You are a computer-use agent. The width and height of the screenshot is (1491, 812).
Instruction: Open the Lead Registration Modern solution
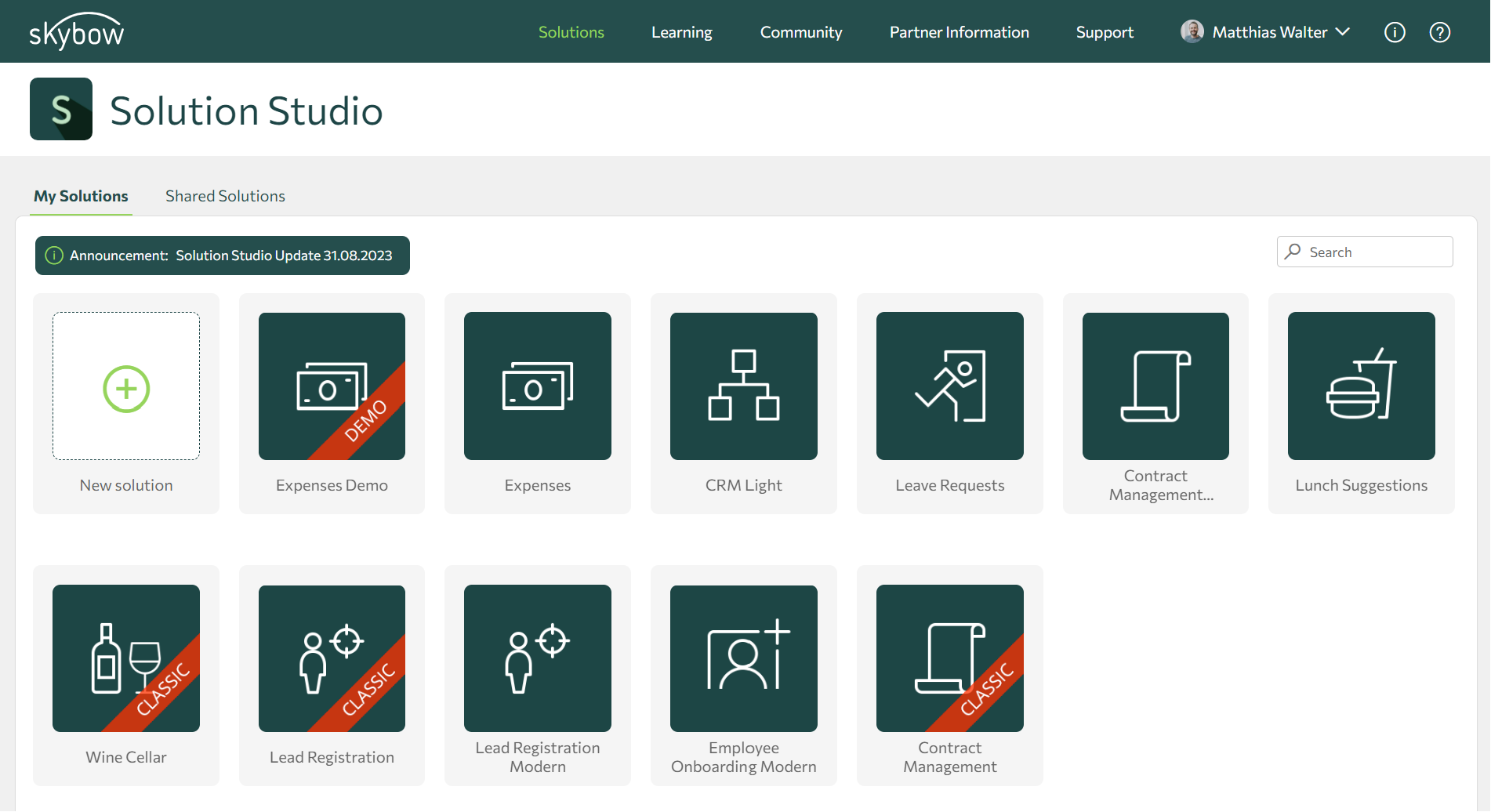coord(537,658)
